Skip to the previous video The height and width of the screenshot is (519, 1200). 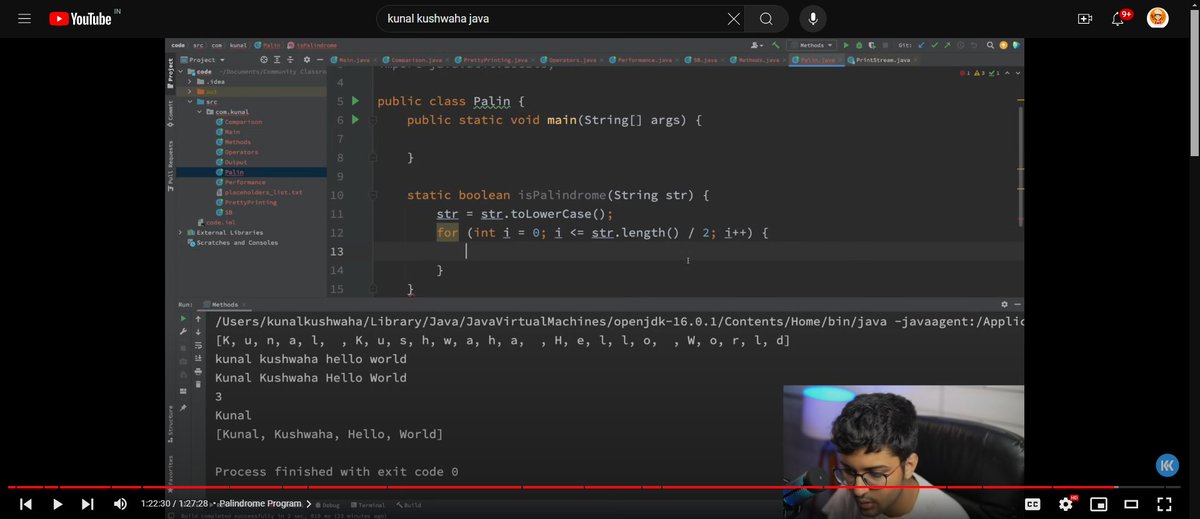(27, 504)
